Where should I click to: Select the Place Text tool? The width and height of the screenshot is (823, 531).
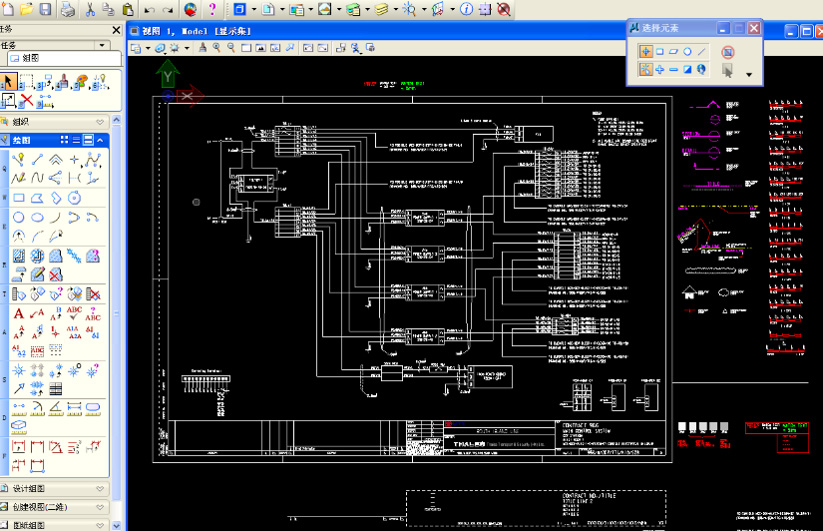click(x=18, y=313)
